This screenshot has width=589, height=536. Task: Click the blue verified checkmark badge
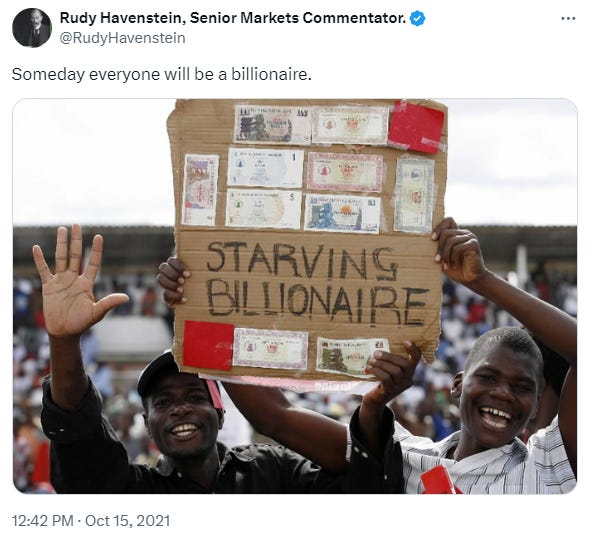[417, 18]
